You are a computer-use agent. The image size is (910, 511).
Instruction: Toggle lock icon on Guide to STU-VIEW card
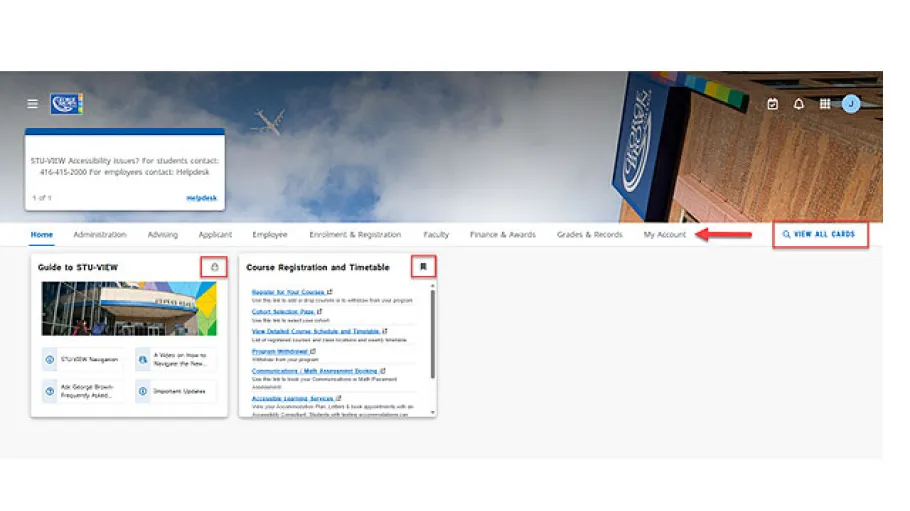[214, 267]
